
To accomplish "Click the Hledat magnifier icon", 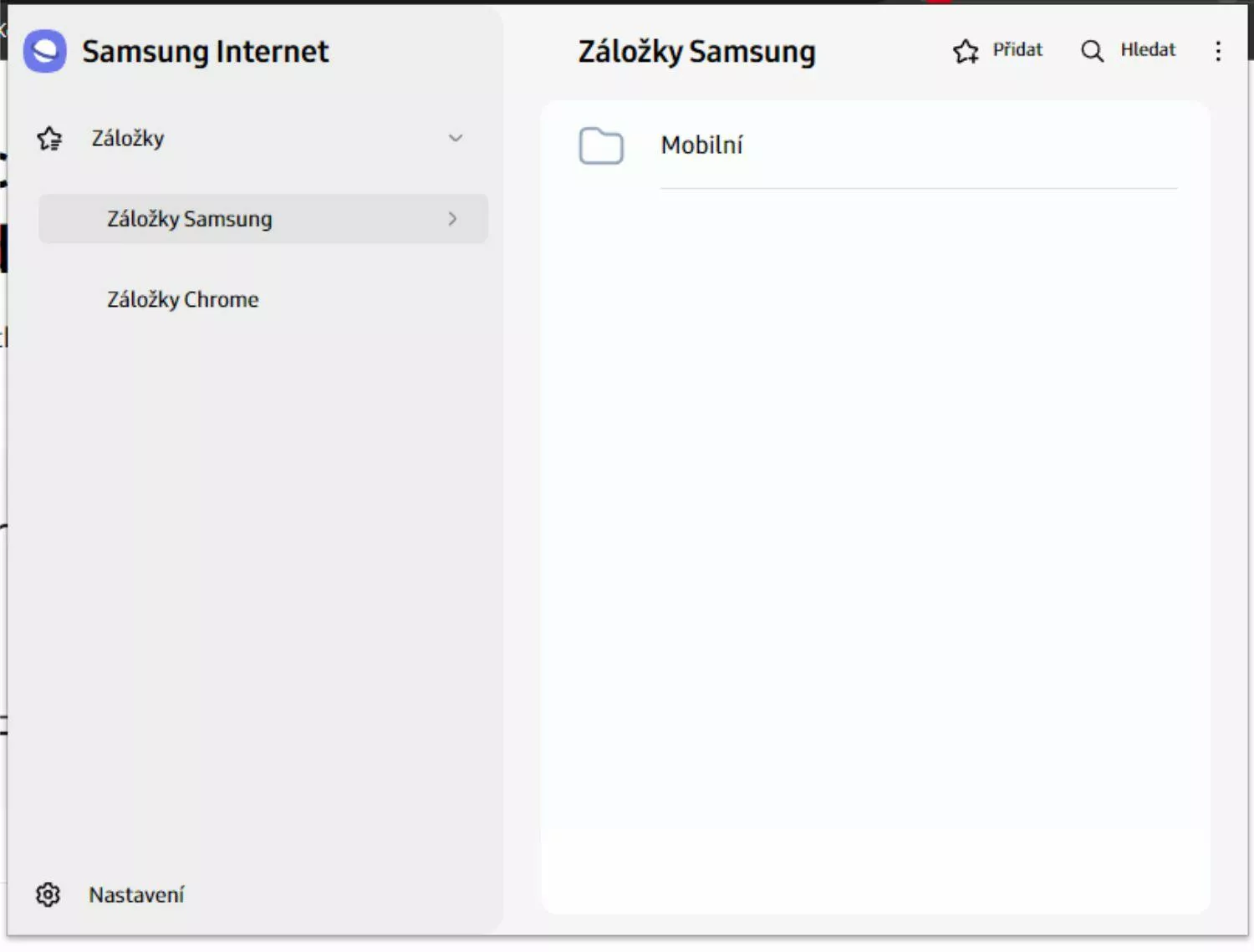I will tap(1093, 52).
